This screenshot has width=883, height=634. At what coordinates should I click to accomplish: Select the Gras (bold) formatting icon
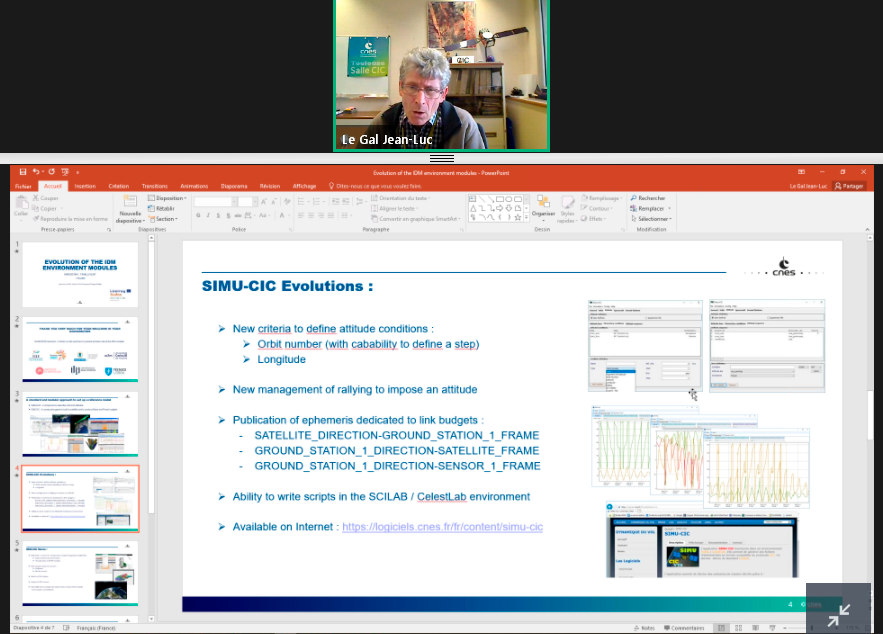point(197,214)
